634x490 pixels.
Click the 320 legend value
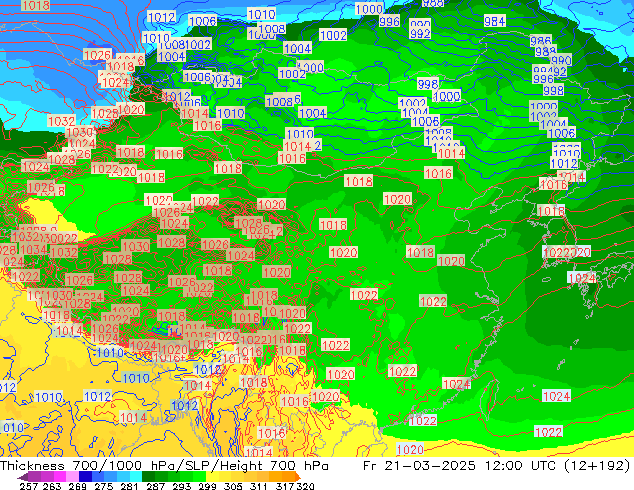(305, 486)
